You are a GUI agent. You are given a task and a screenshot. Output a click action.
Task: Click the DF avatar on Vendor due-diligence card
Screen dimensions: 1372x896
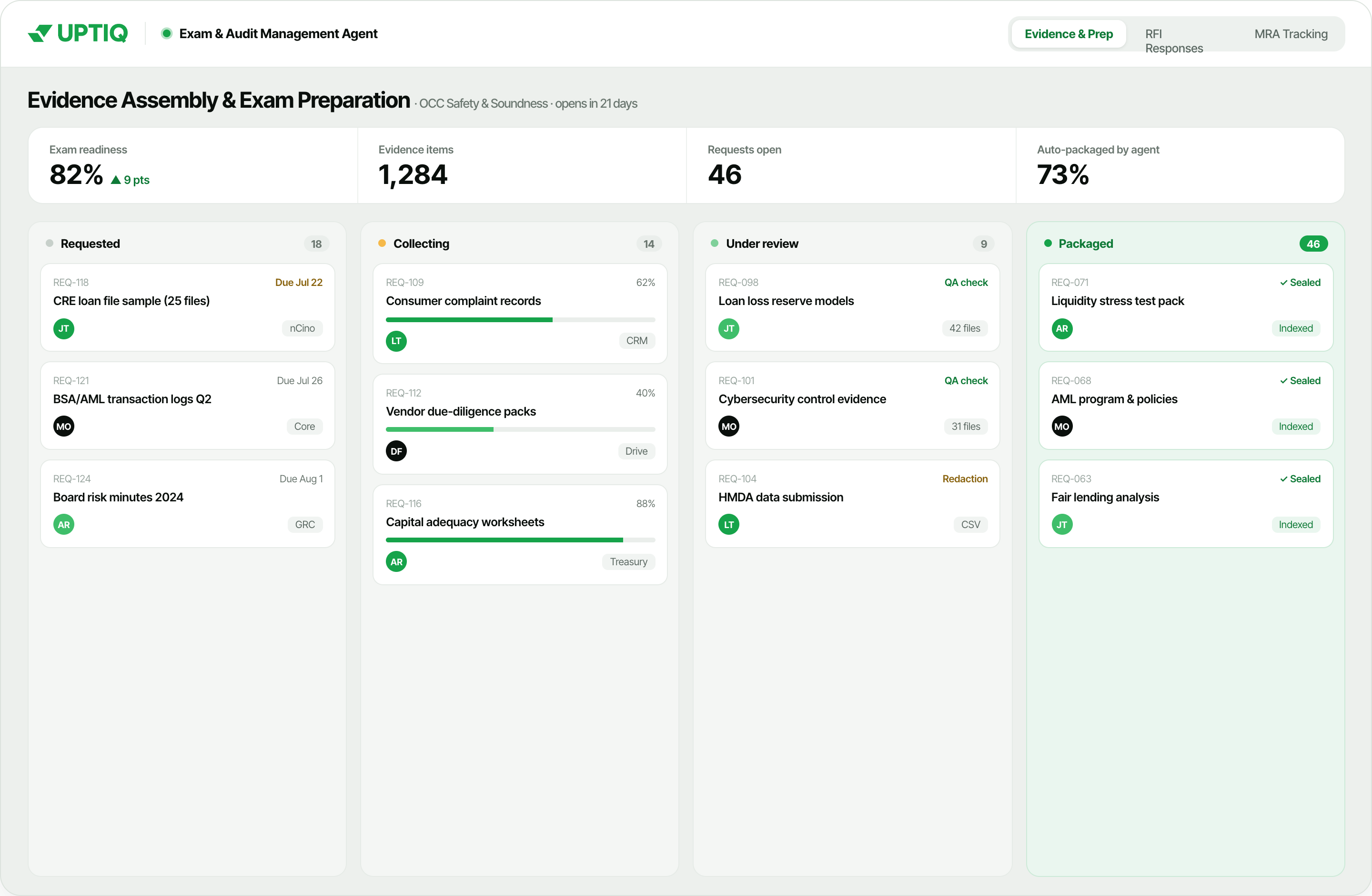pos(396,451)
